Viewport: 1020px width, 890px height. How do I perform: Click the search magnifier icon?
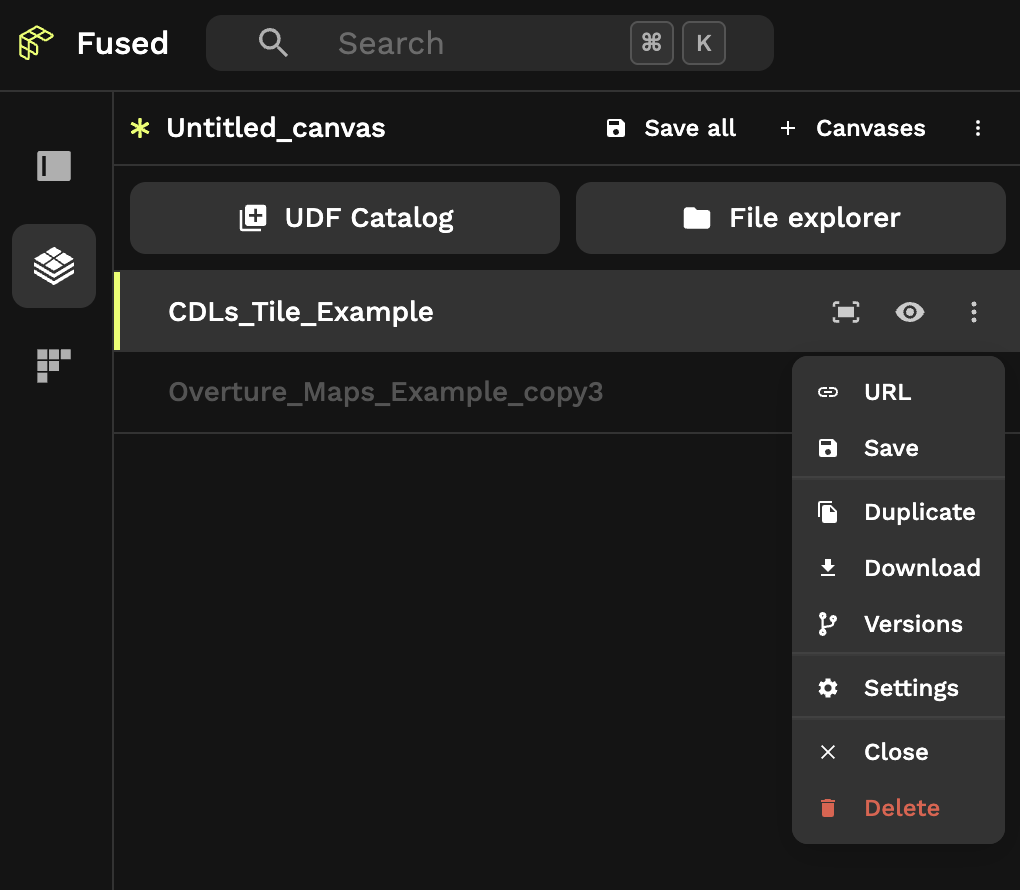pyautogui.click(x=273, y=43)
